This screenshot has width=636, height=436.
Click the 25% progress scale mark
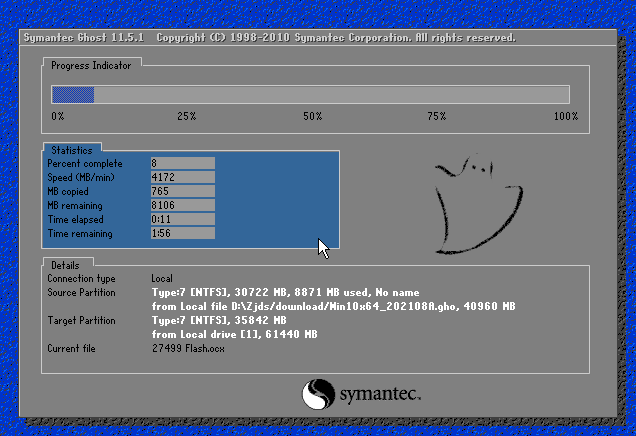(x=187, y=116)
